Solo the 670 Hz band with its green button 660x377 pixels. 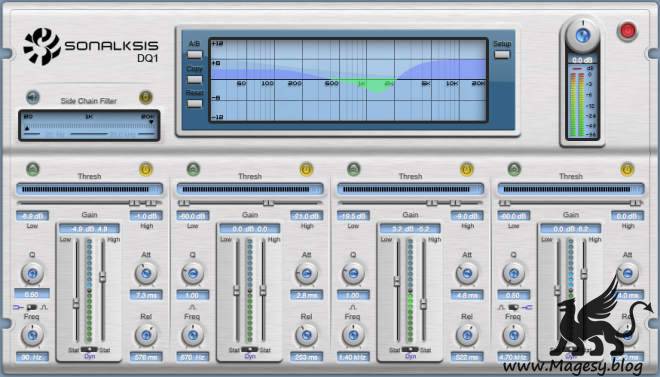tap(193, 169)
